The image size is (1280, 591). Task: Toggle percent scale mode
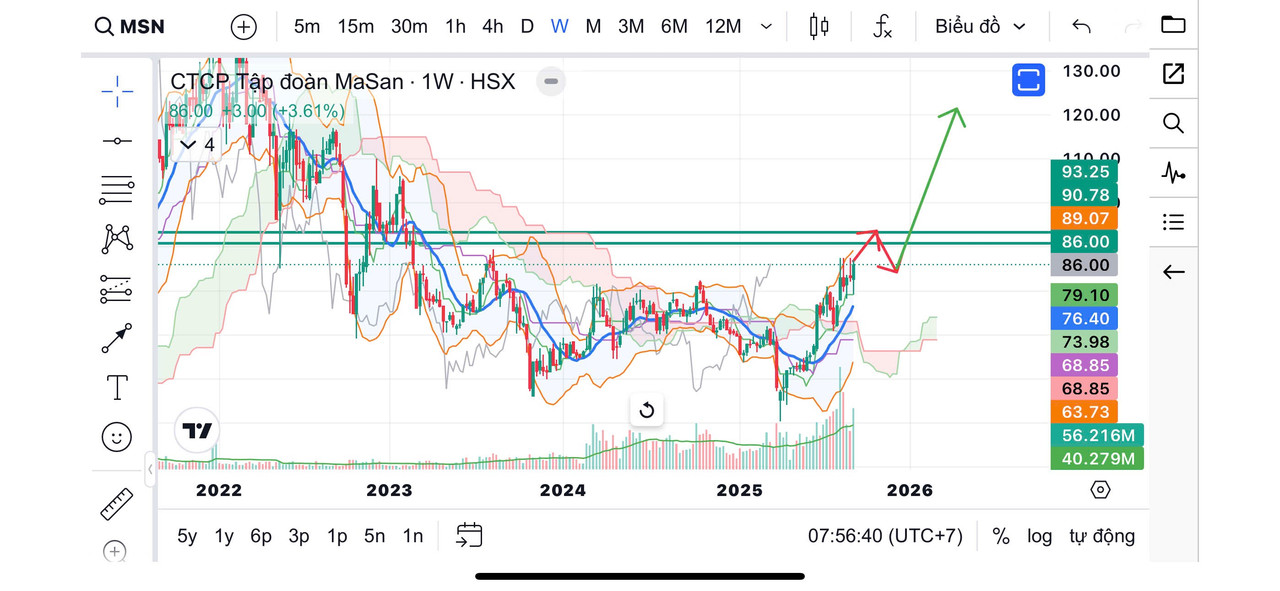[x=1001, y=536]
